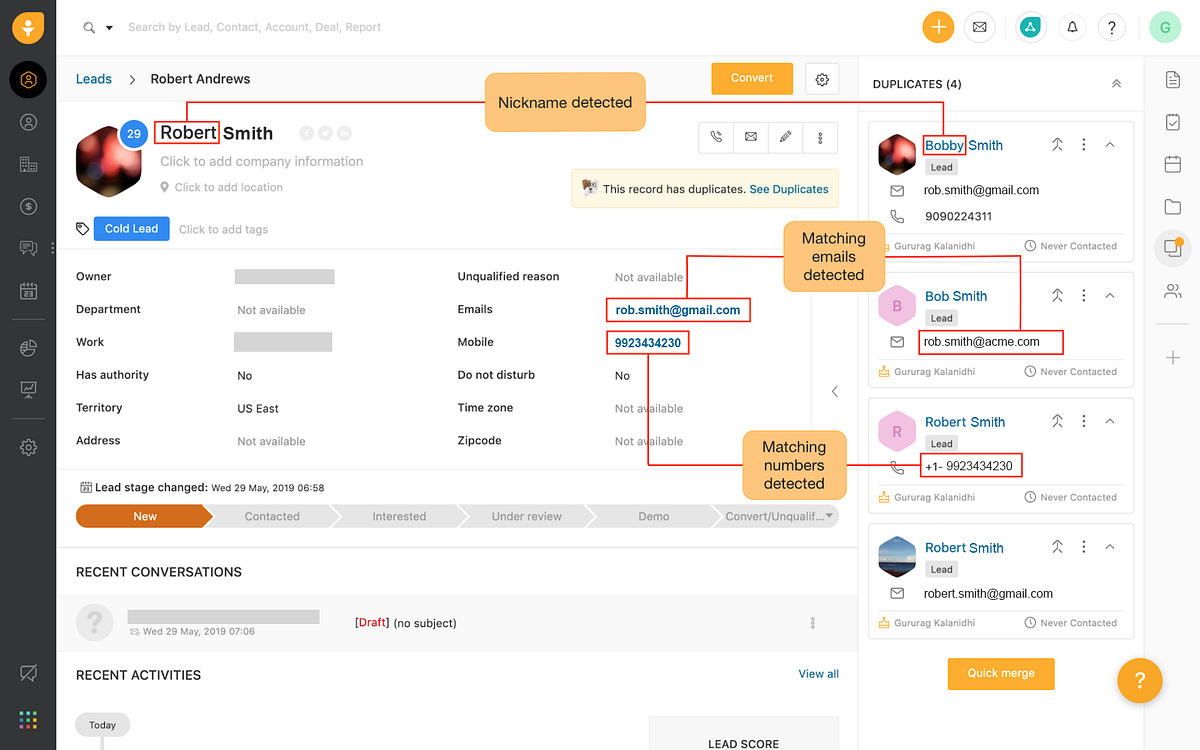Viewport: 1200px width, 750px height.
Task: Collapse the Bob Smith duplicate card
Action: 1110,295
